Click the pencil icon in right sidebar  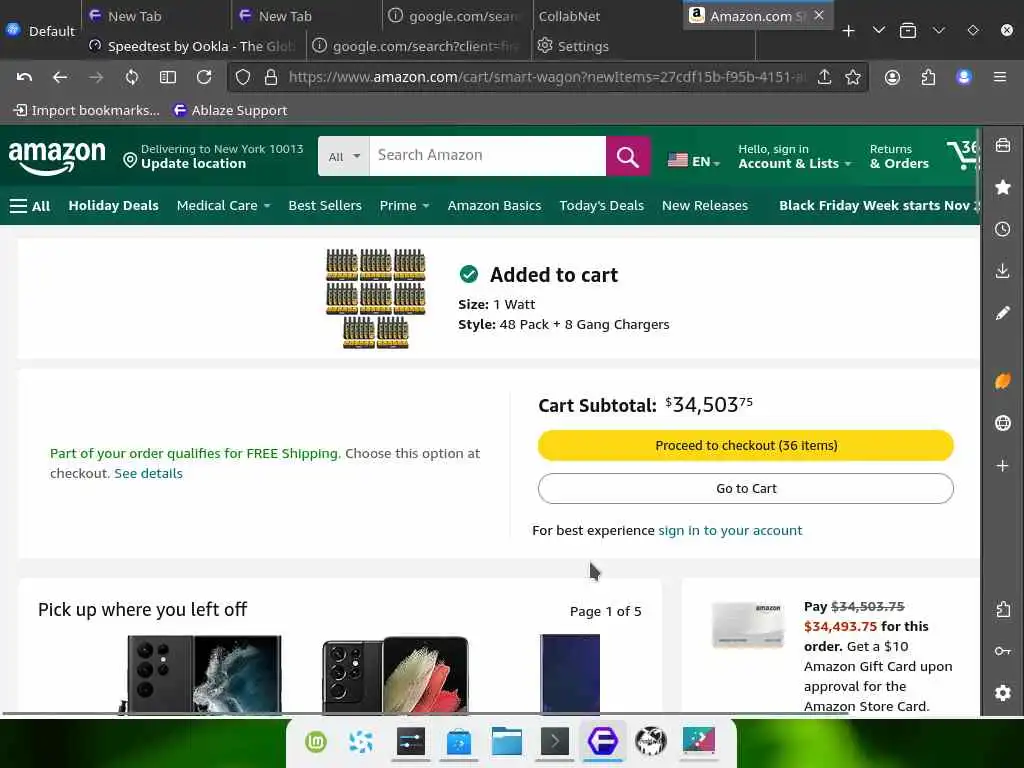(x=1002, y=313)
